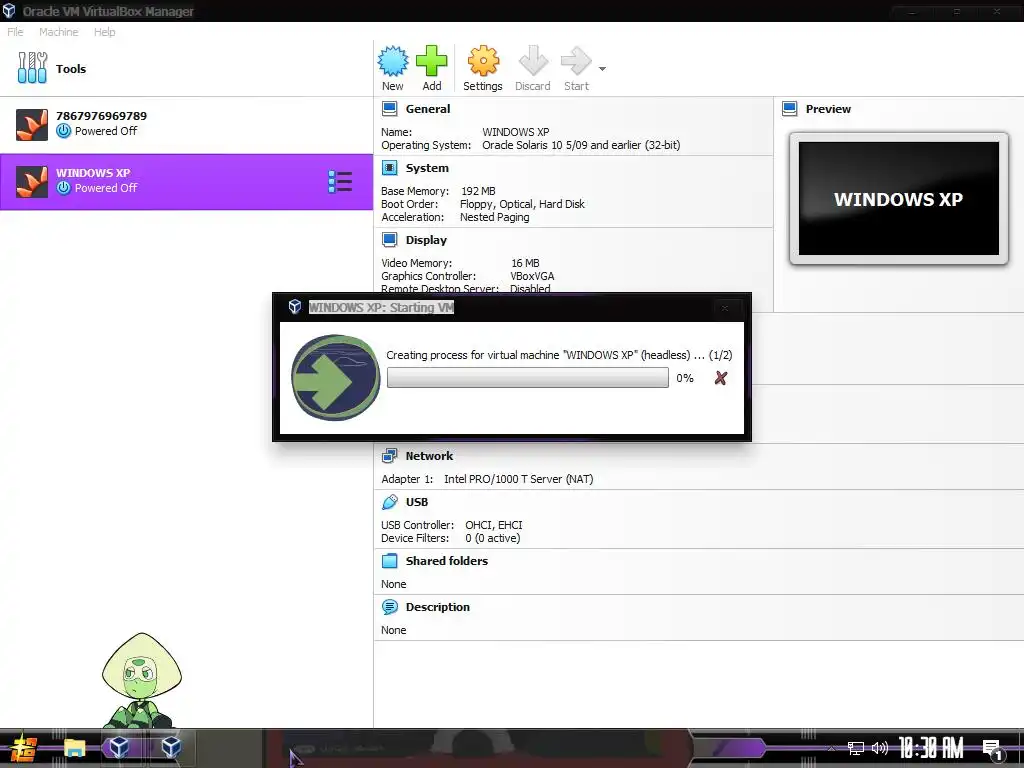Open the System section header link
This screenshot has height=768, width=1024.
tap(427, 168)
